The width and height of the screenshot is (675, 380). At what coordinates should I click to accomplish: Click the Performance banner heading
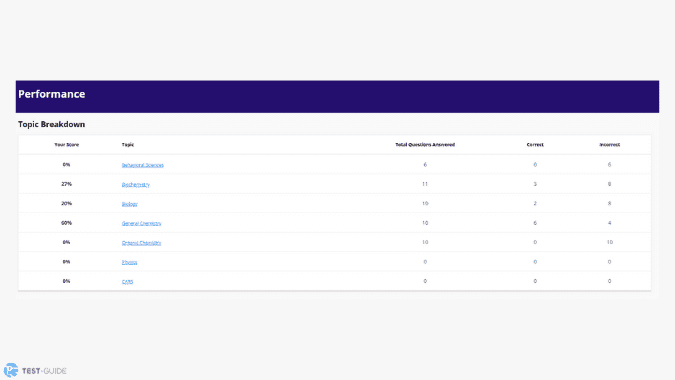pyautogui.click(x=52, y=94)
